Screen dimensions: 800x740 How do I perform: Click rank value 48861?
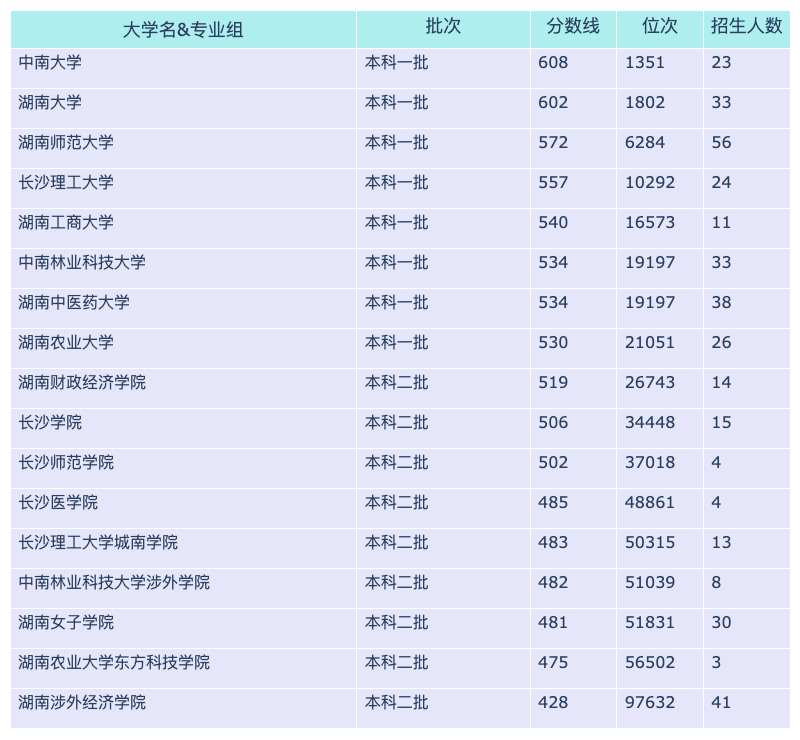pos(650,502)
